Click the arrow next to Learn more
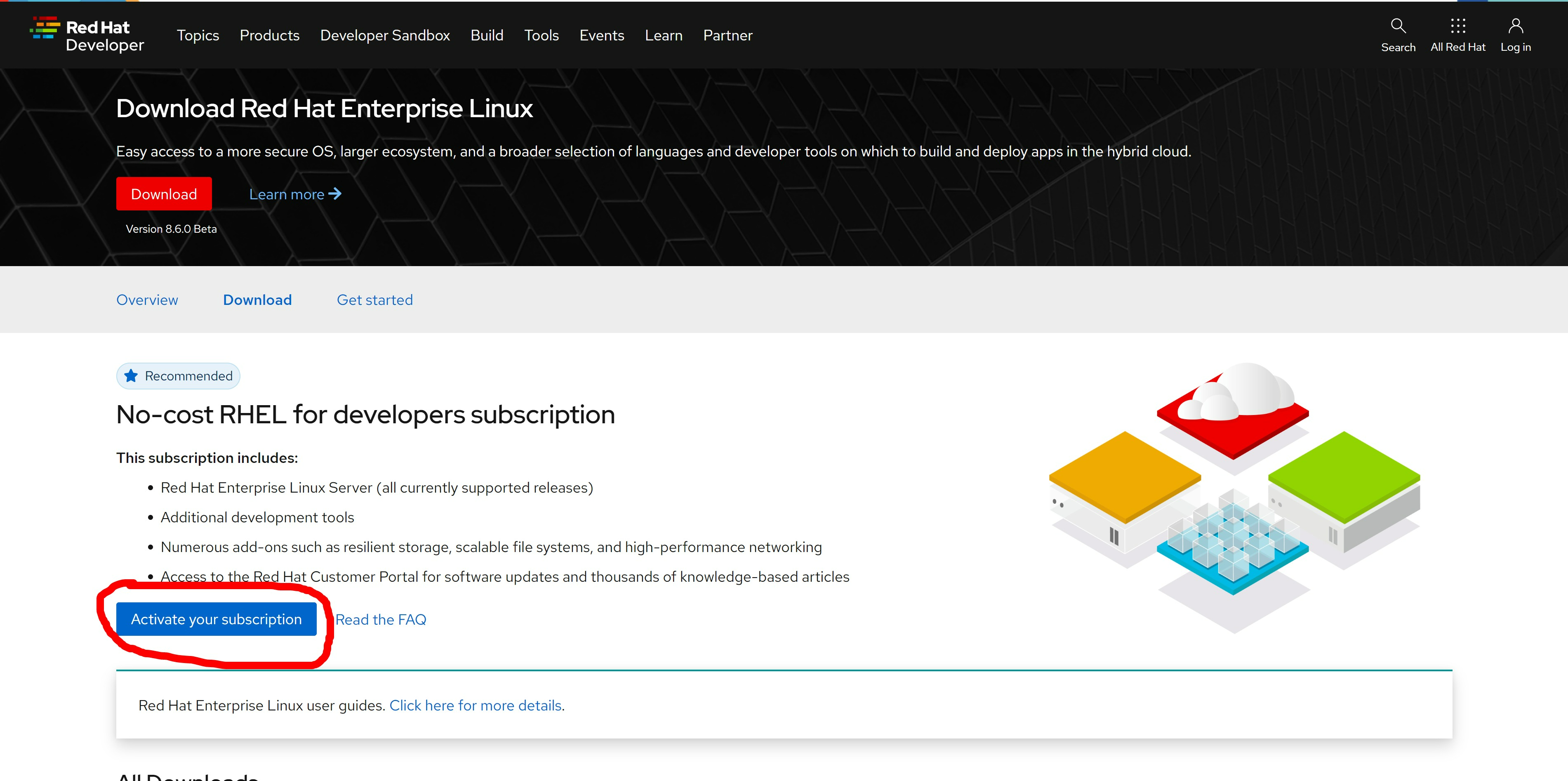 (x=335, y=193)
